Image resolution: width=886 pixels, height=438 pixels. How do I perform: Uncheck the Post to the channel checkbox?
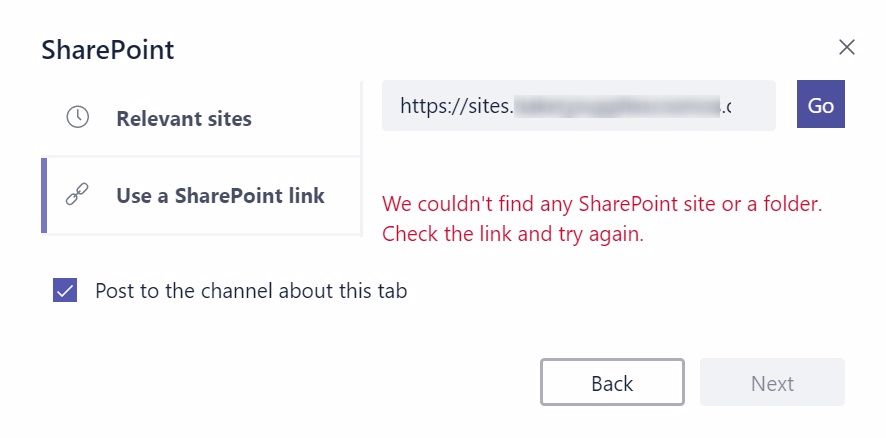pos(65,290)
